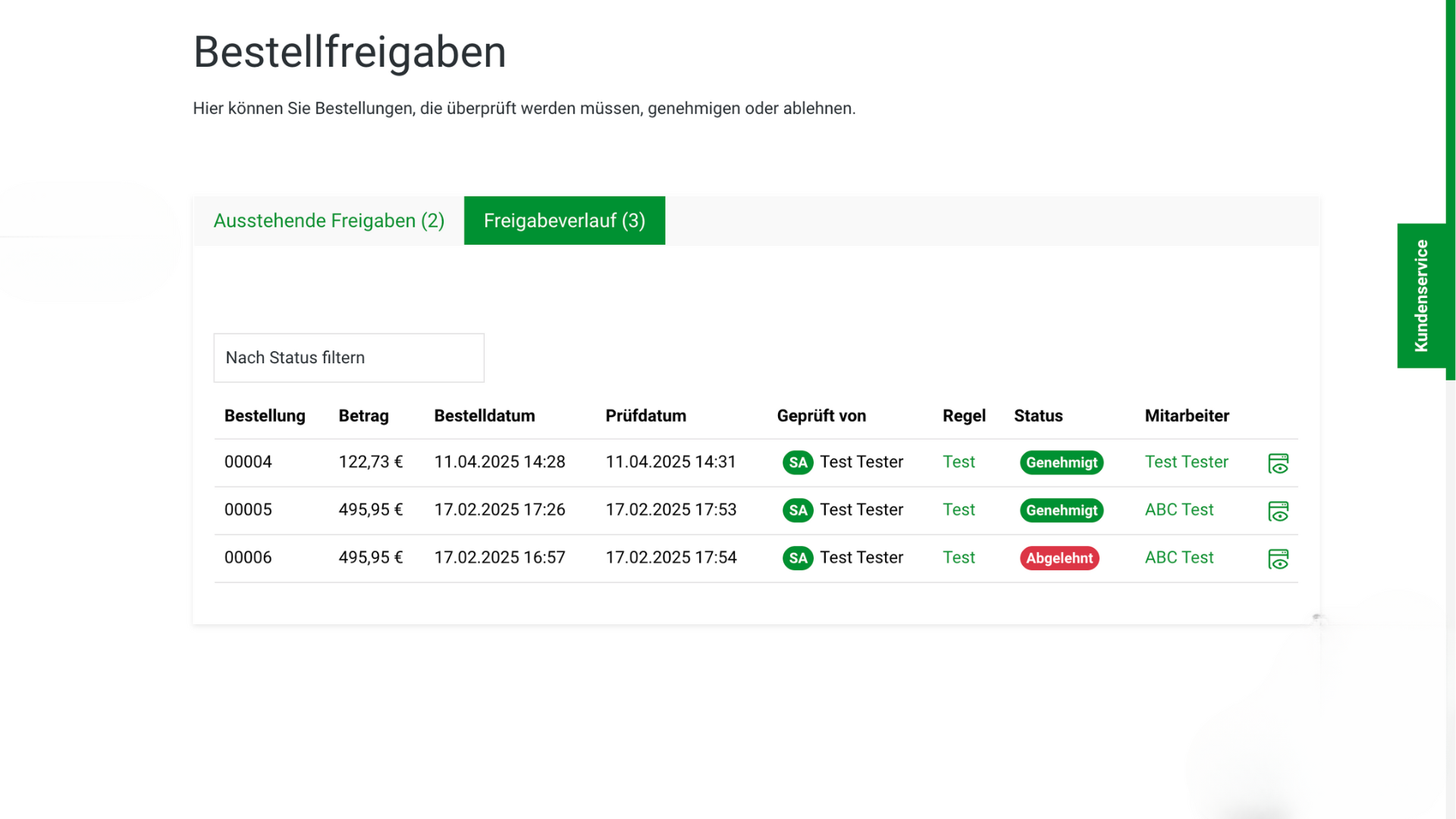
Task: Open the Kundenservice side panel
Action: point(1421,296)
